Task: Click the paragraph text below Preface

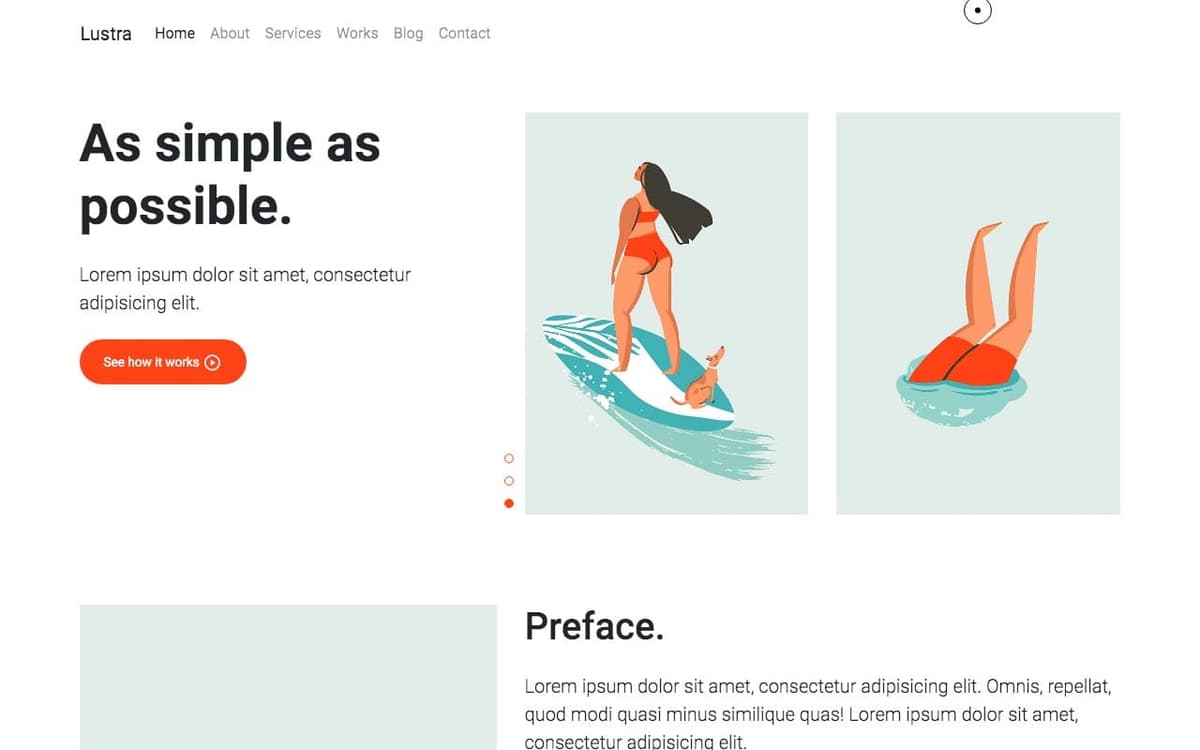Action: pos(818,714)
